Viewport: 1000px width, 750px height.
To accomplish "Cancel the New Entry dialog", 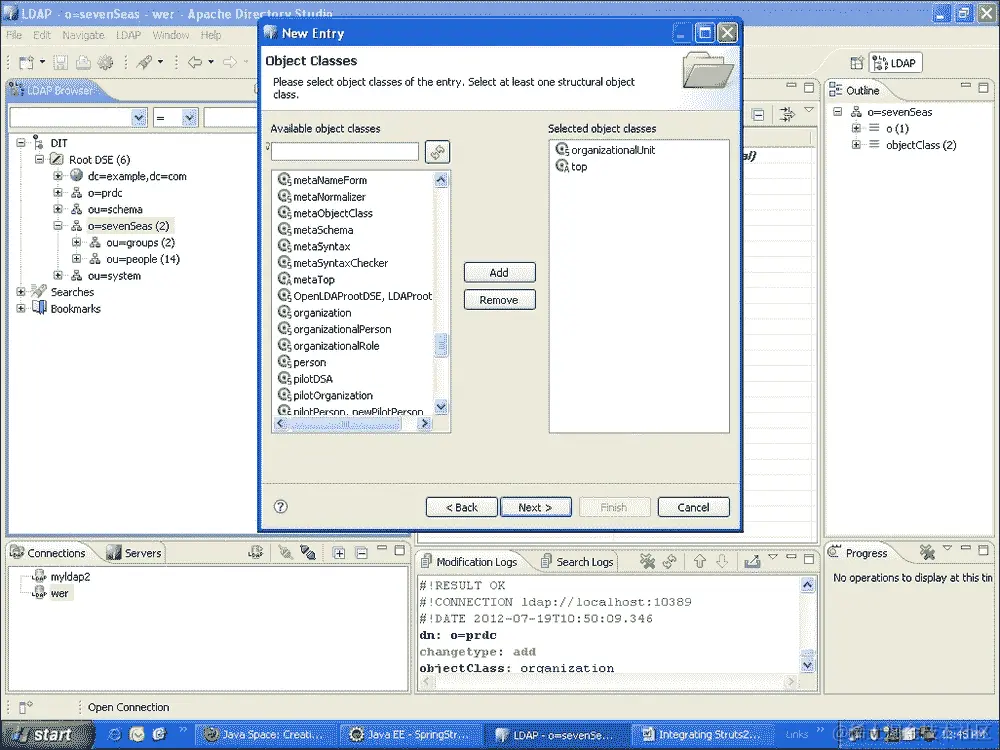I will click(x=693, y=507).
